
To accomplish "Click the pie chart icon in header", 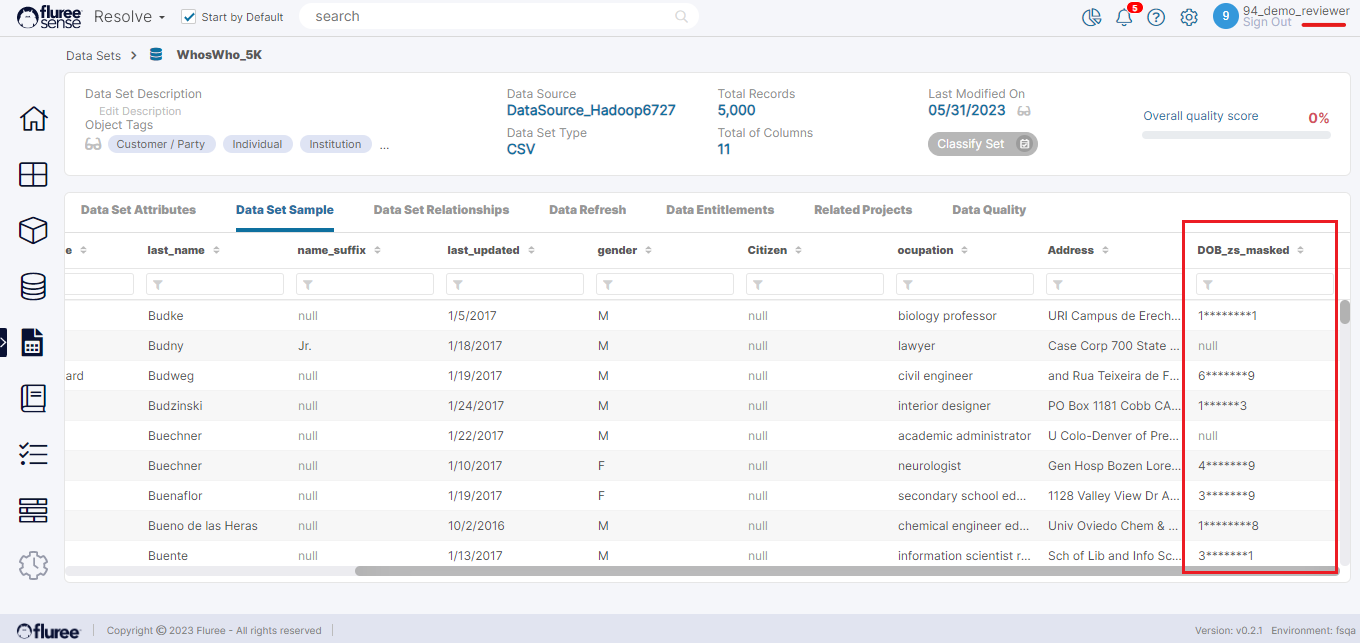I will coord(1091,17).
